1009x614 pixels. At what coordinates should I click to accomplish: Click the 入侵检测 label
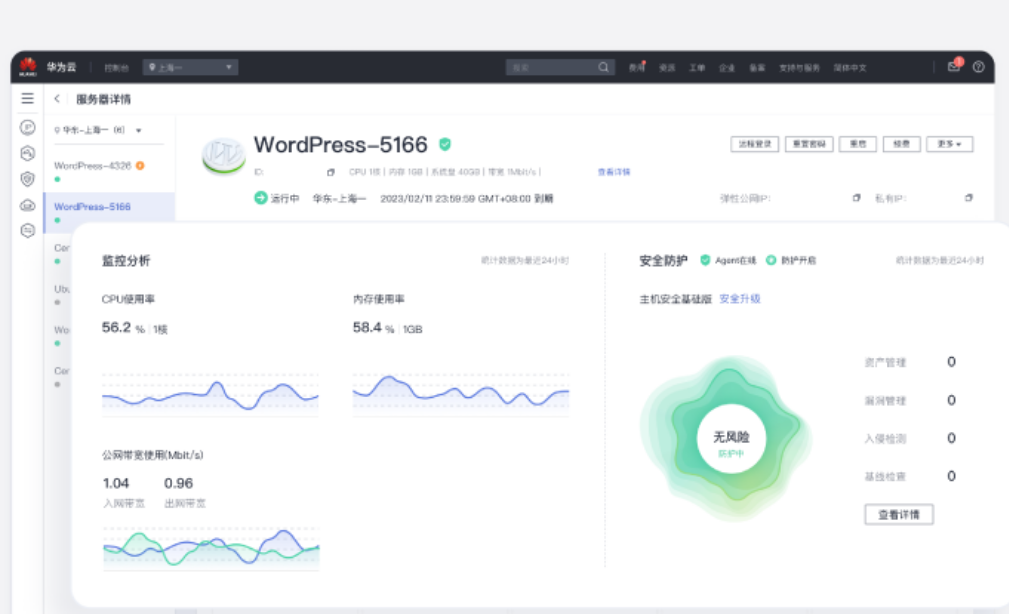(x=885, y=438)
